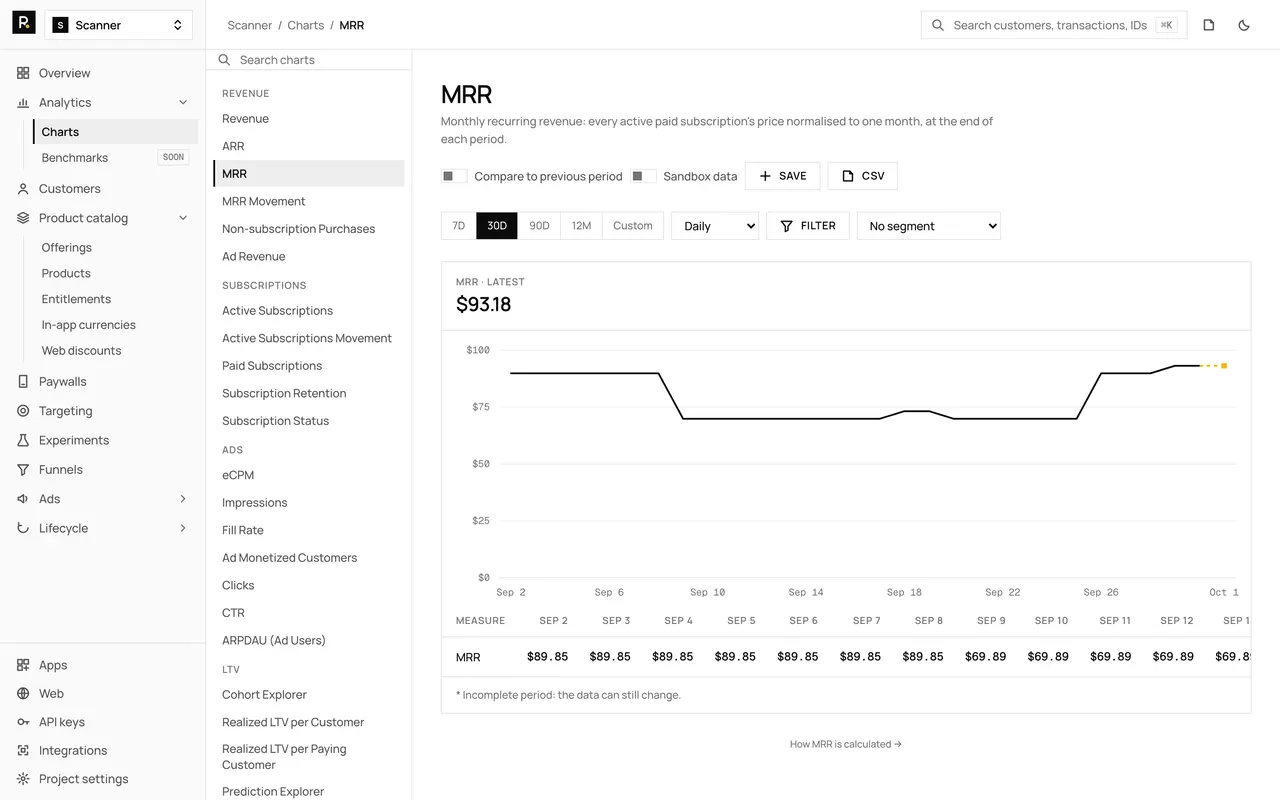Image resolution: width=1280 pixels, height=800 pixels.
Task: Select the 90D range tab
Action: 539,226
